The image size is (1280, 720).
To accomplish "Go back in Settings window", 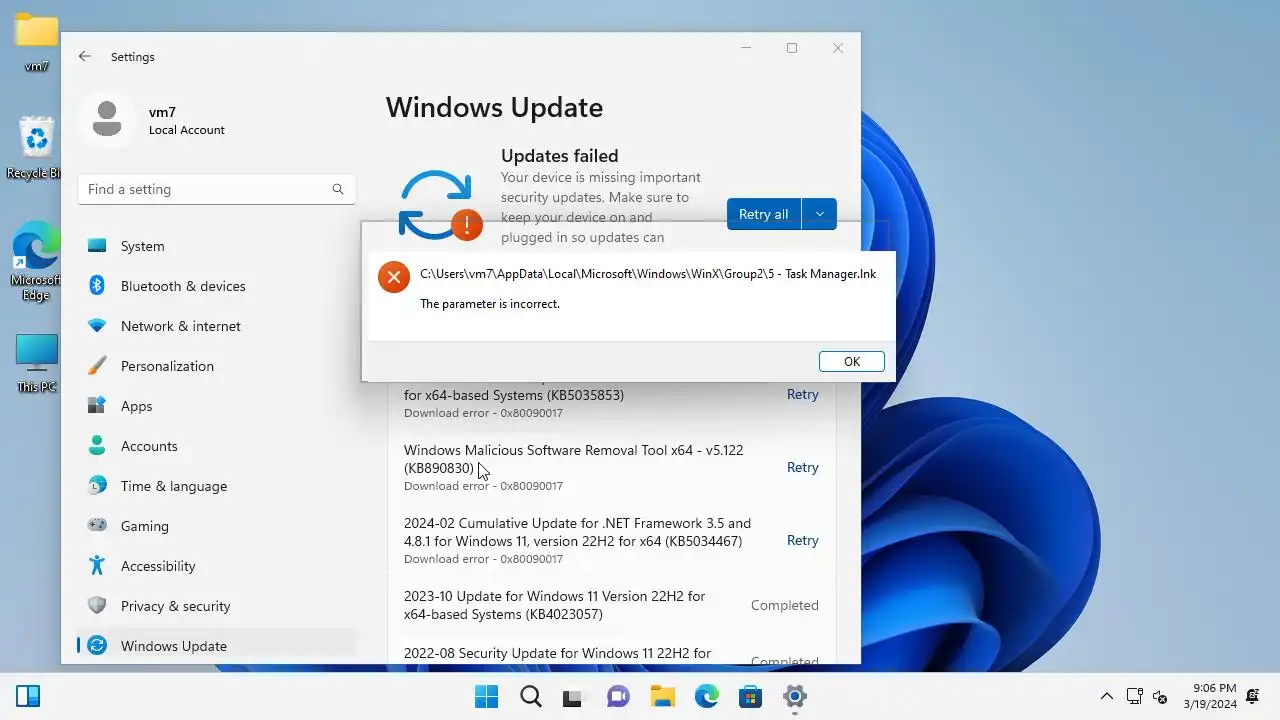I will pyautogui.click(x=85, y=57).
